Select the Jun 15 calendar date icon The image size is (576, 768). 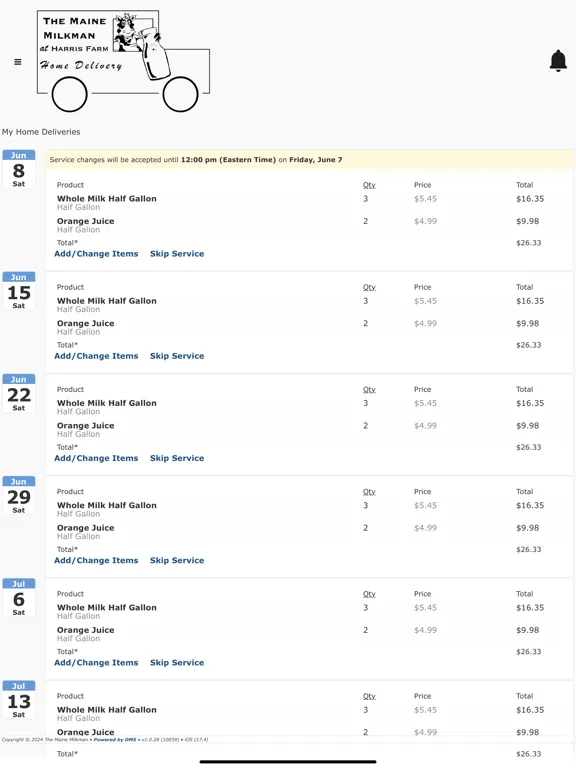pyautogui.click(x=19, y=290)
